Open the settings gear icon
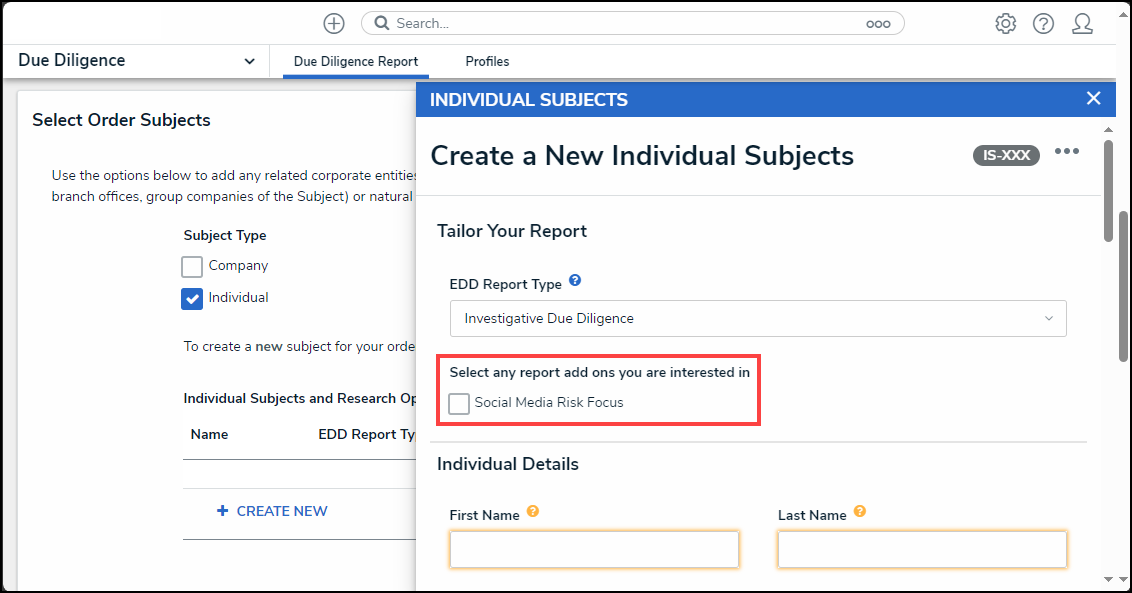1132x593 pixels. point(1005,24)
